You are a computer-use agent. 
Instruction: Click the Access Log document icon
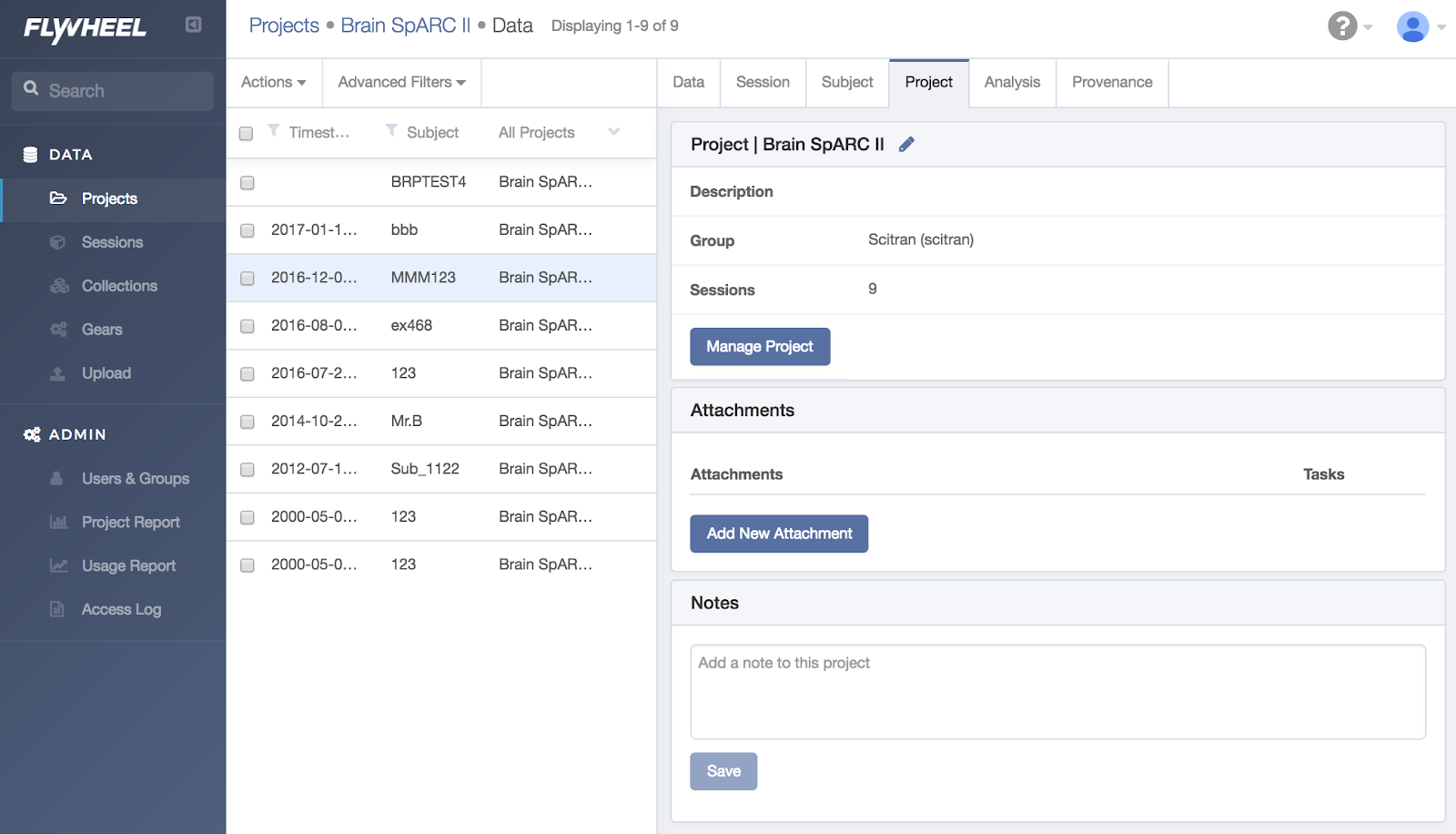pyautogui.click(x=56, y=609)
